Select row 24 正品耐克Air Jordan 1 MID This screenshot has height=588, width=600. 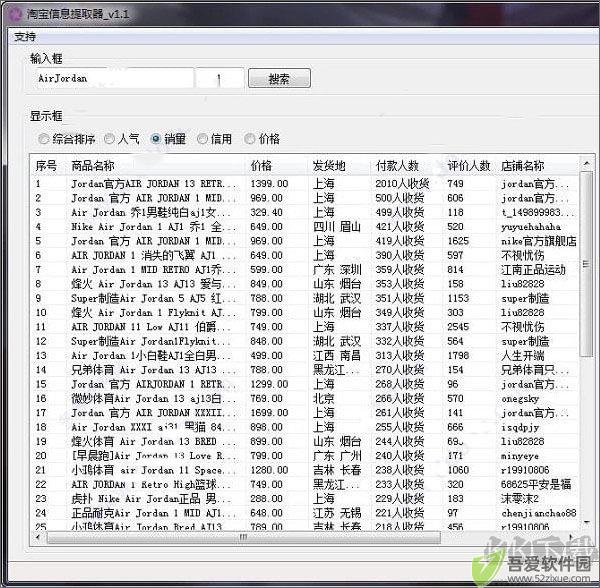click(304, 513)
